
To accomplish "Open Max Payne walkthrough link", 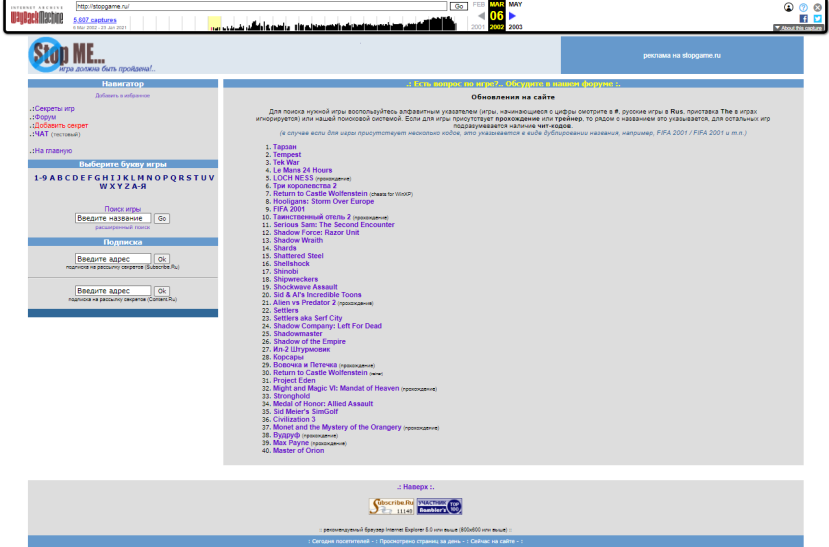I will (x=291, y=443).
